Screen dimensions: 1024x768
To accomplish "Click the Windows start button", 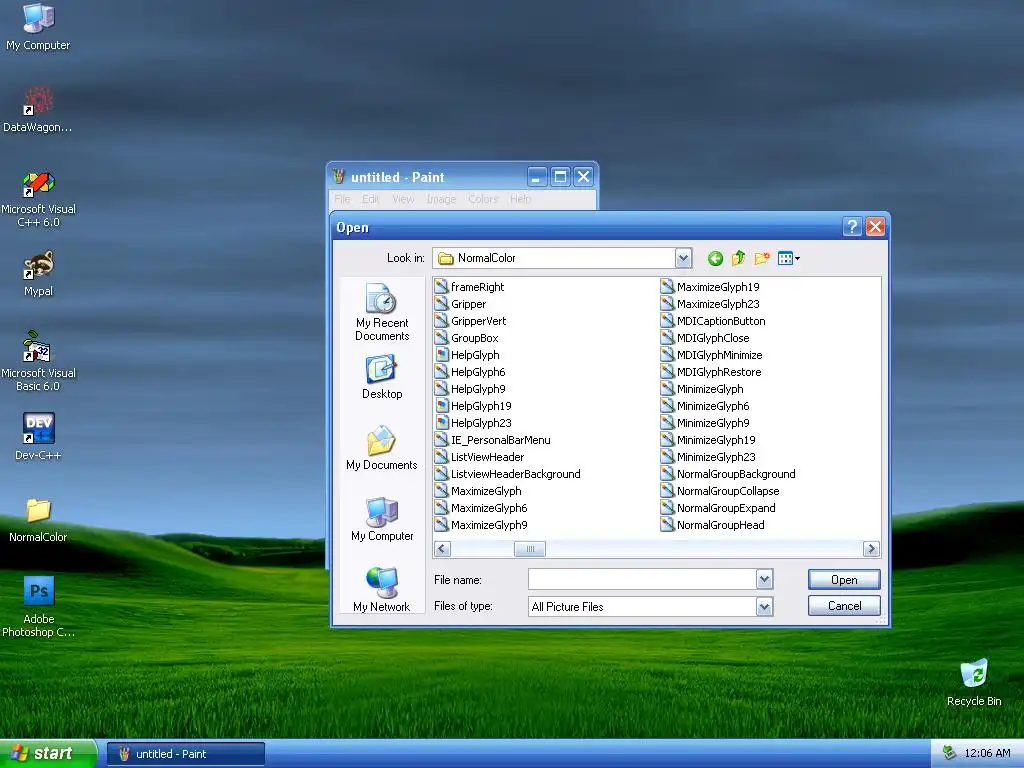I will [x=48, y=754].
